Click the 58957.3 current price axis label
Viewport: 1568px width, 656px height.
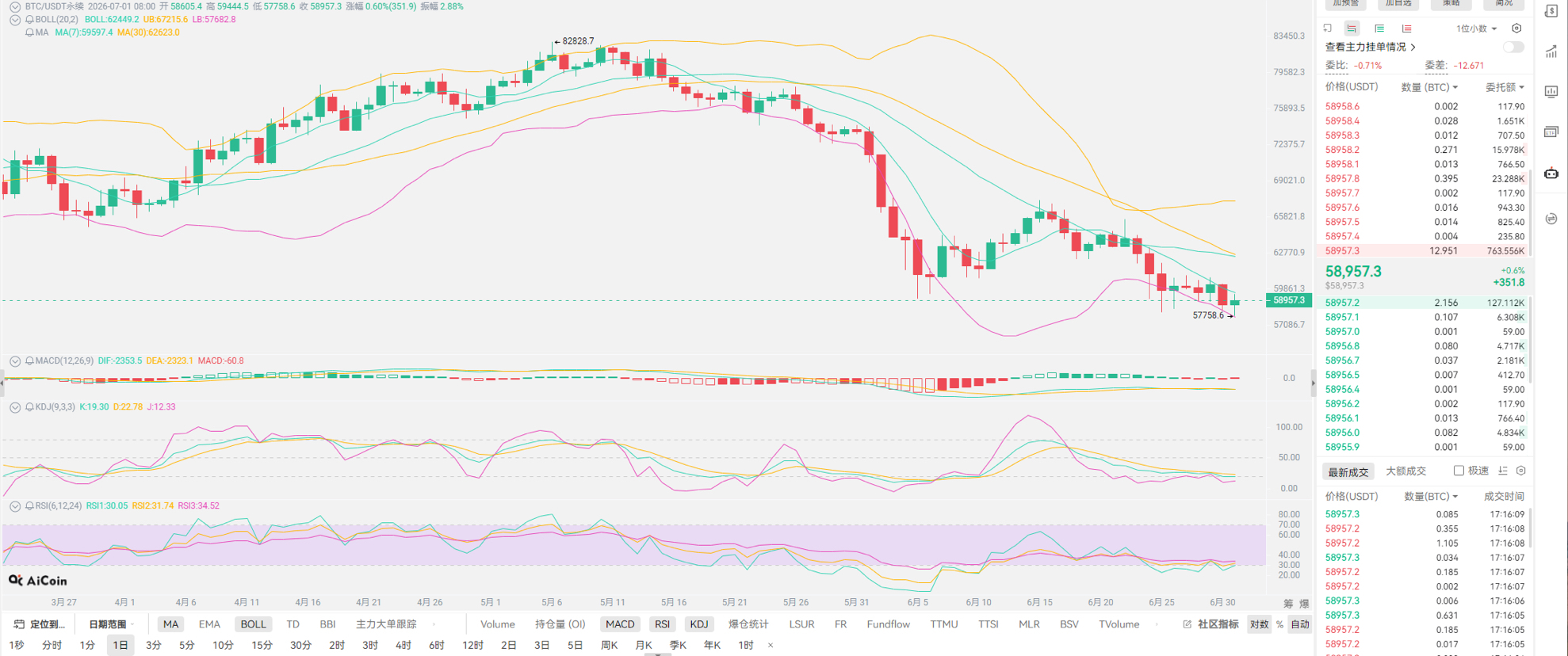pos(1289,300)
